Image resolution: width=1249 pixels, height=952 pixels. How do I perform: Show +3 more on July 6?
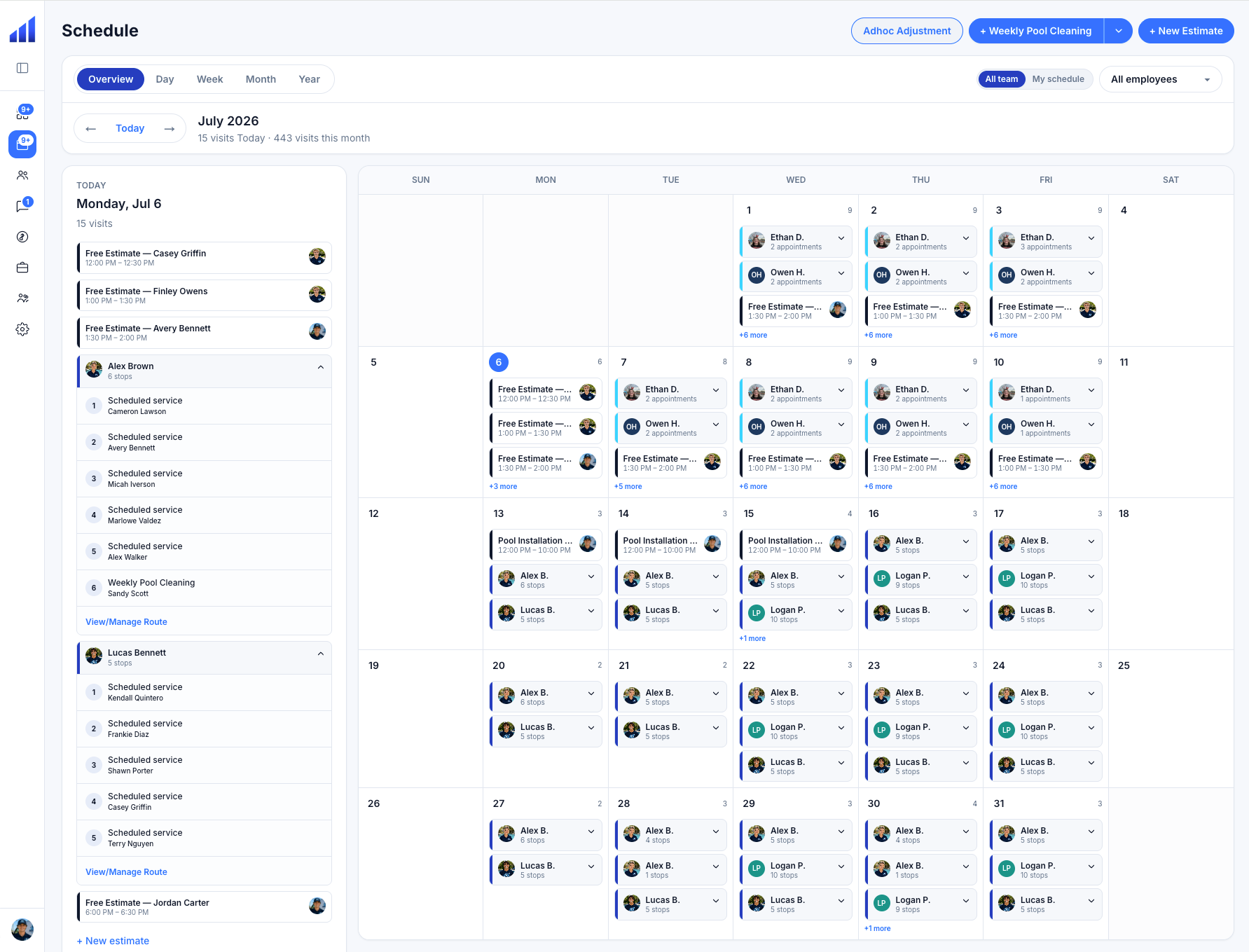(x=503, y=487)
